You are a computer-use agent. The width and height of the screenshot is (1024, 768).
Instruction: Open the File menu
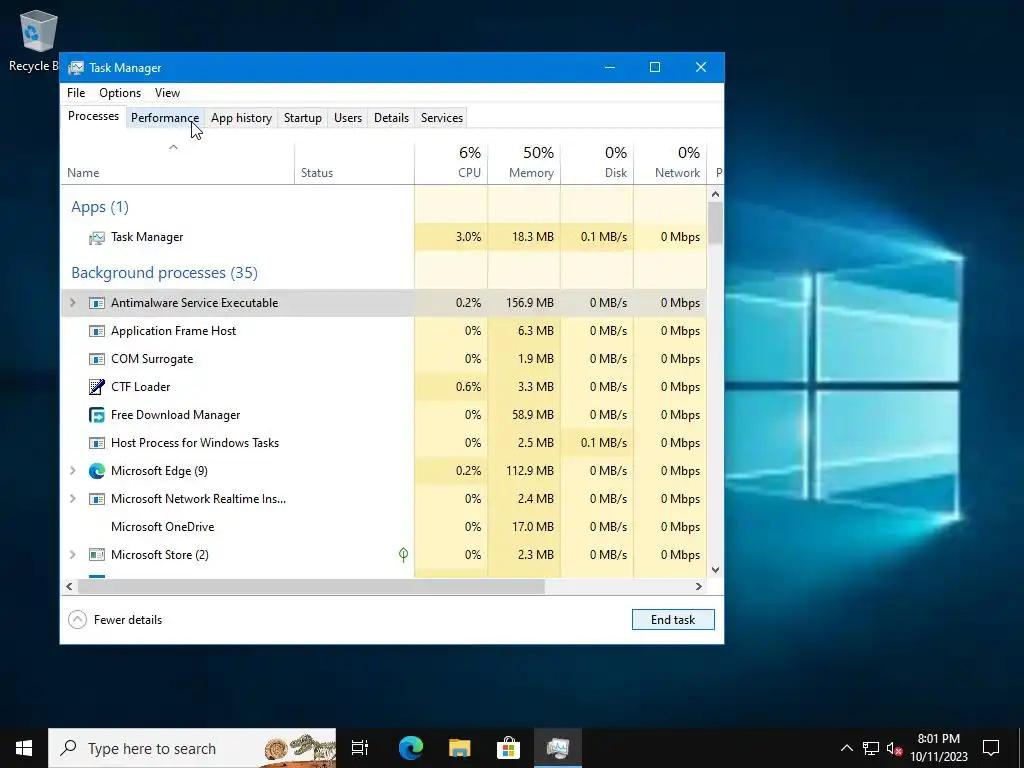(x=76, y=93)
